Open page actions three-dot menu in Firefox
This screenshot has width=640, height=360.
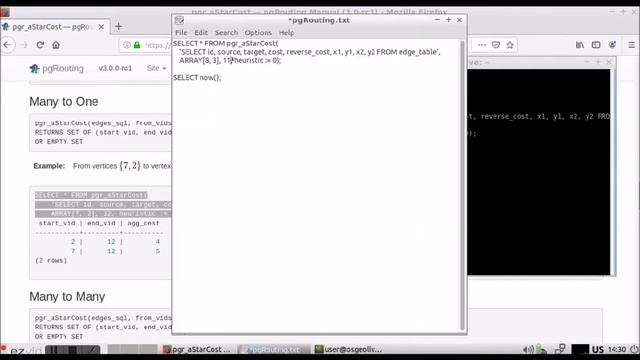coord(482,45)
